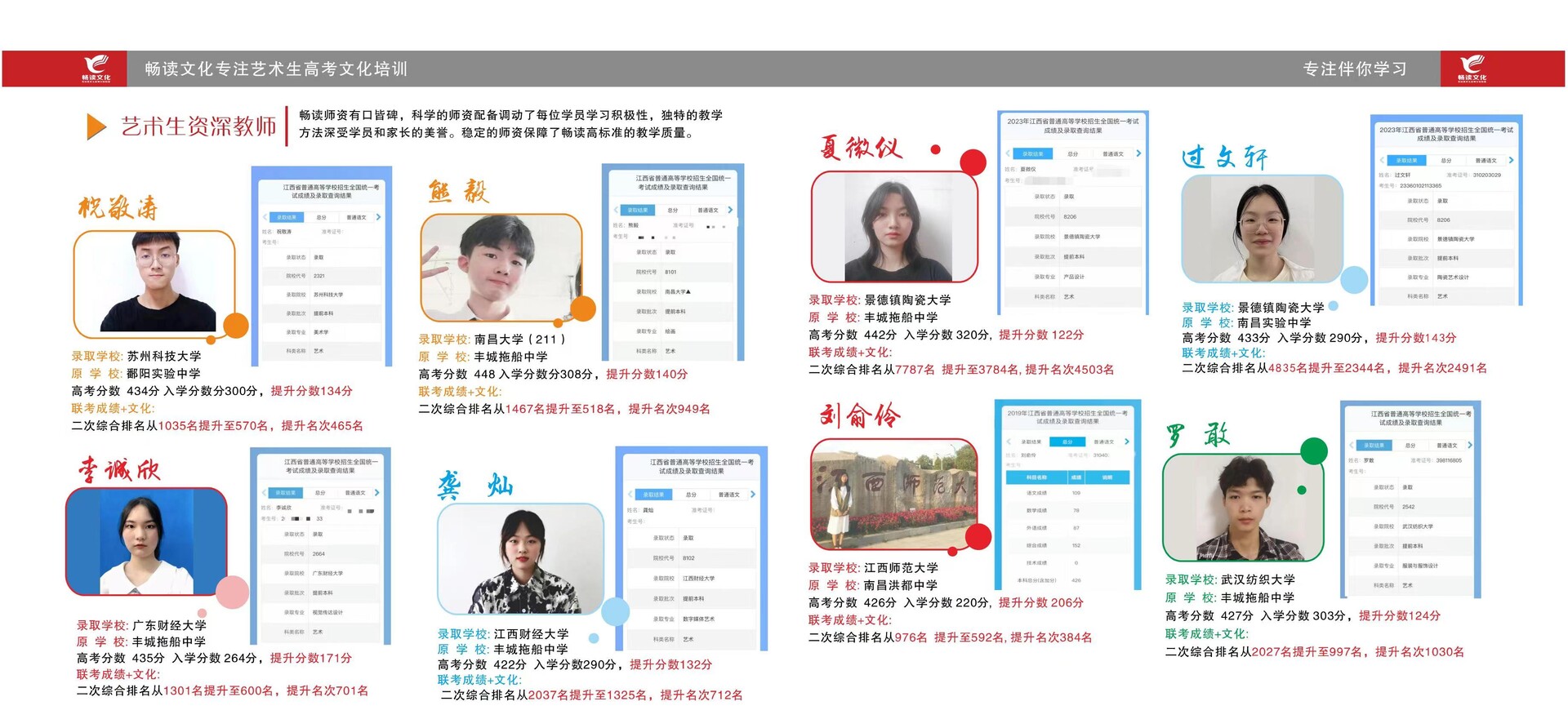Screen dimensions: 1568x728
Task: Open 罗敢's portrait photo
Action: click(x=1243, y=508)
